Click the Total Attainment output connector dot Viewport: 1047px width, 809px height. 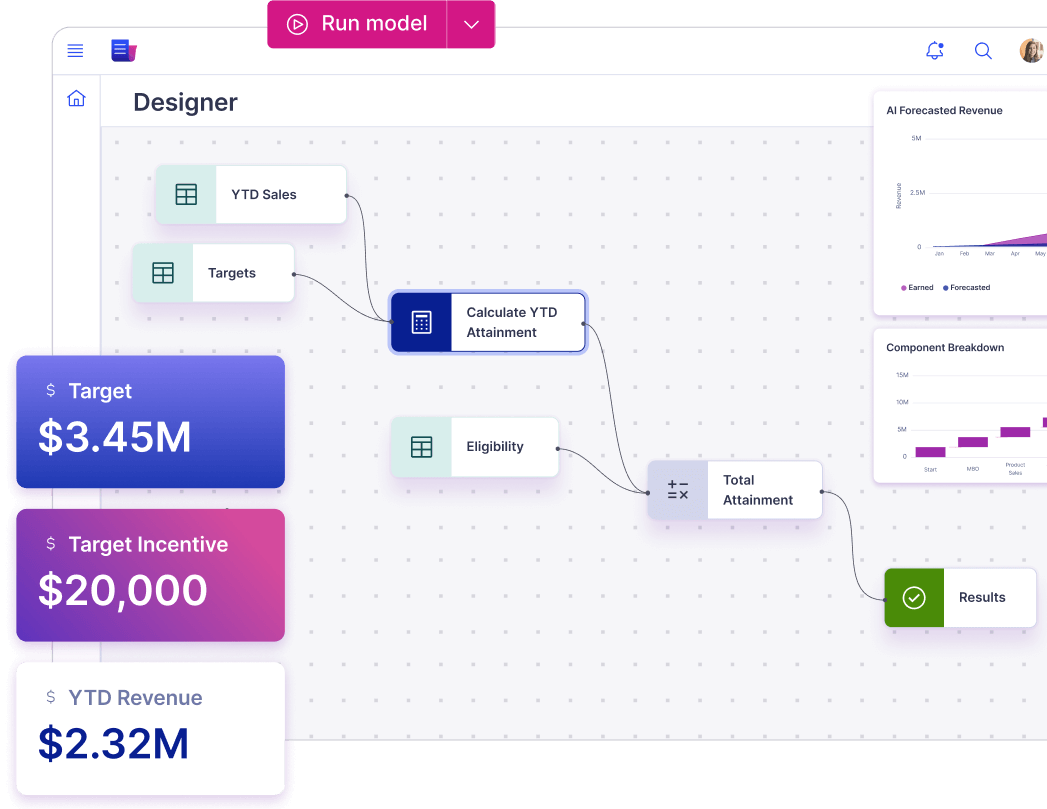tap(822, 492)
